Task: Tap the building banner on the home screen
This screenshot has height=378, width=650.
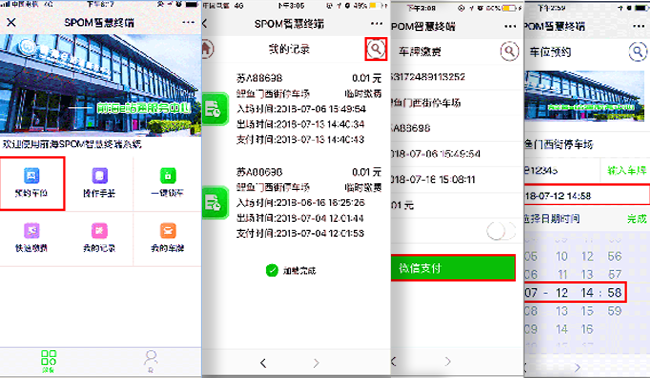Action: point(100,85)
